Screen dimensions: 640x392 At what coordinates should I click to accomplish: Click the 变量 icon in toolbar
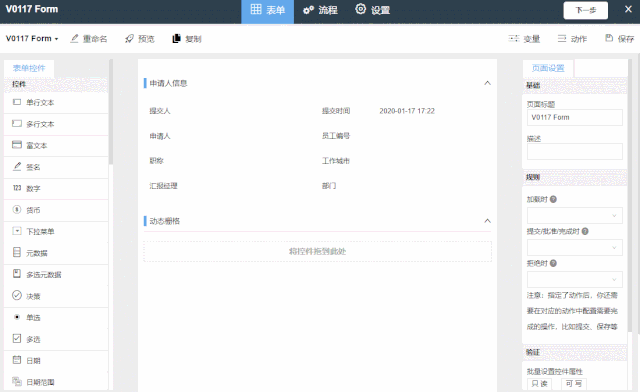click(x=513, y=38)
